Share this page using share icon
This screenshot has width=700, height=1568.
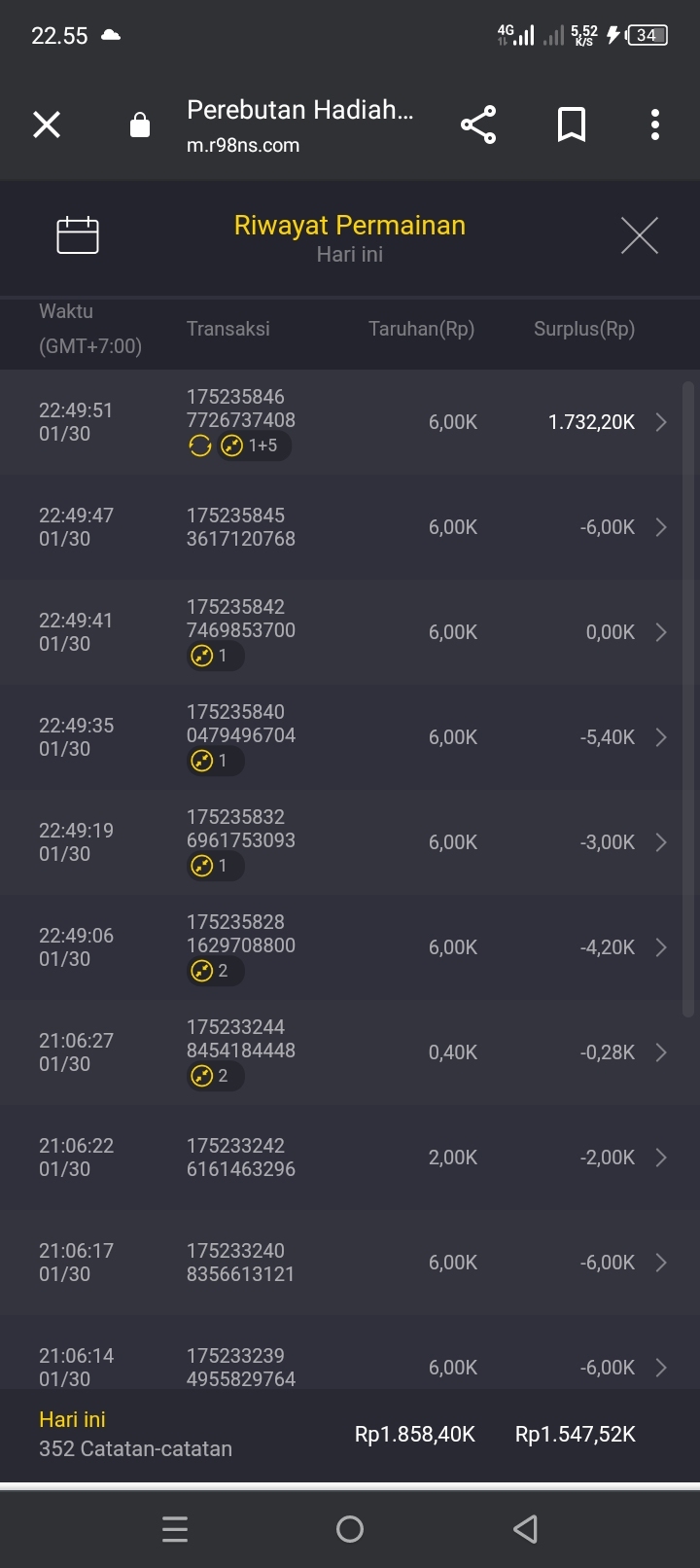coord(477,125)
